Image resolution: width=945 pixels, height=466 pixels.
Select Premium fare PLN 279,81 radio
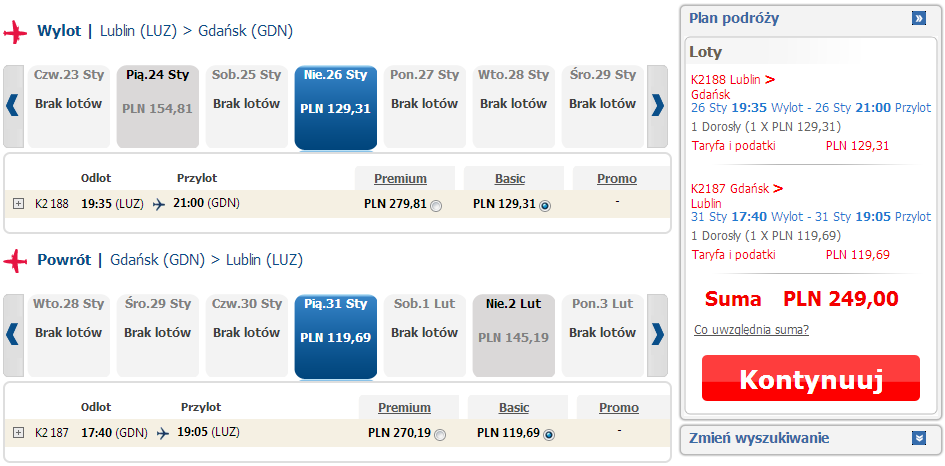tap(436, 206)
